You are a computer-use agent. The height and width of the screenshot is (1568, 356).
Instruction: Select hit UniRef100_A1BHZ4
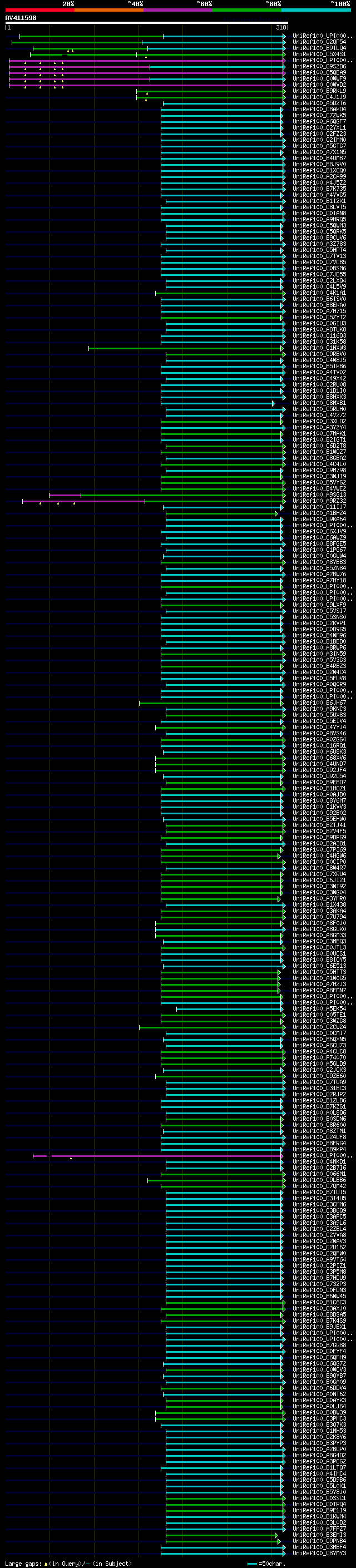click(319, 512)
